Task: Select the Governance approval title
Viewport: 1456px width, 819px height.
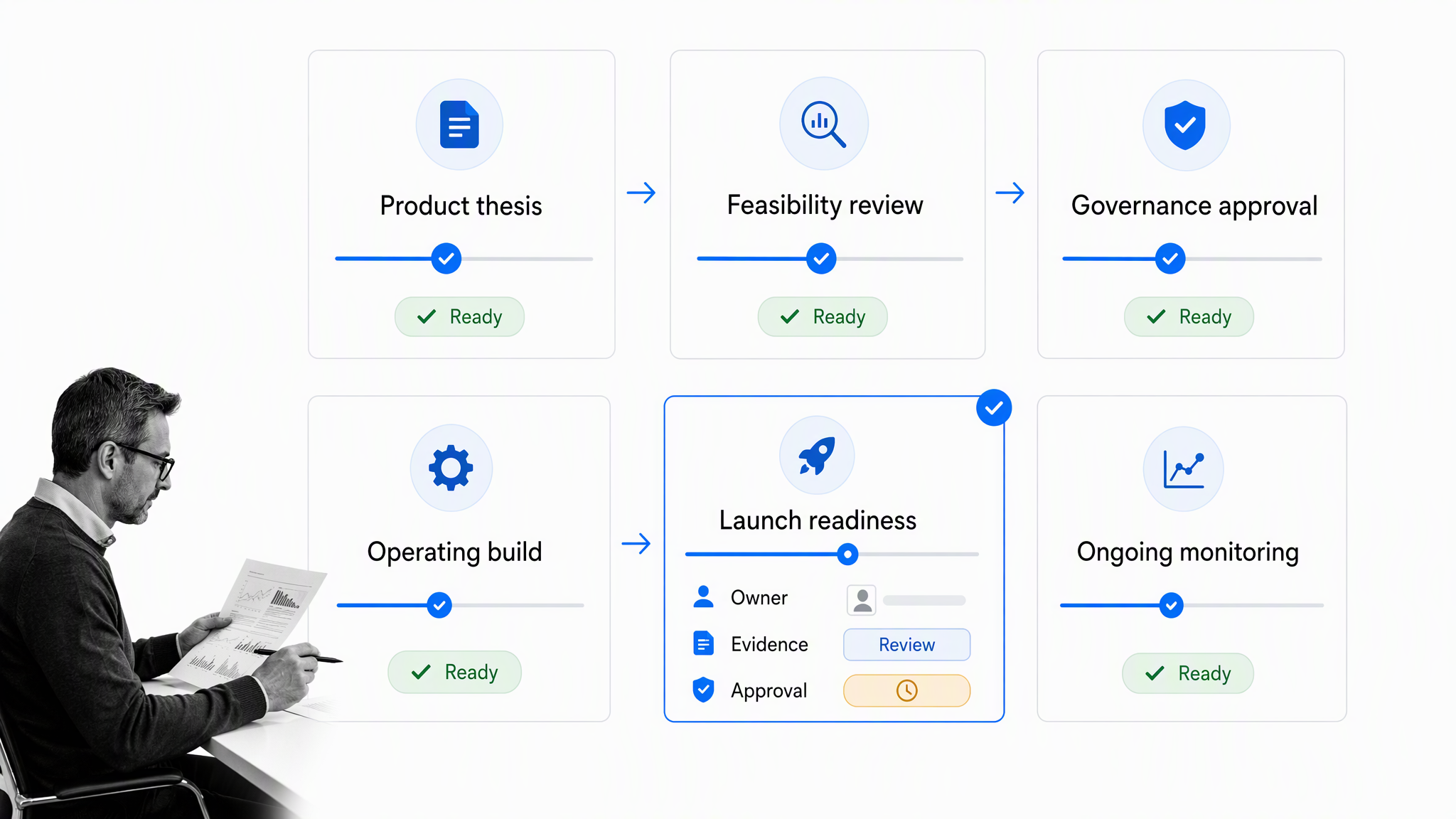Action: [x=1194, y=206]
